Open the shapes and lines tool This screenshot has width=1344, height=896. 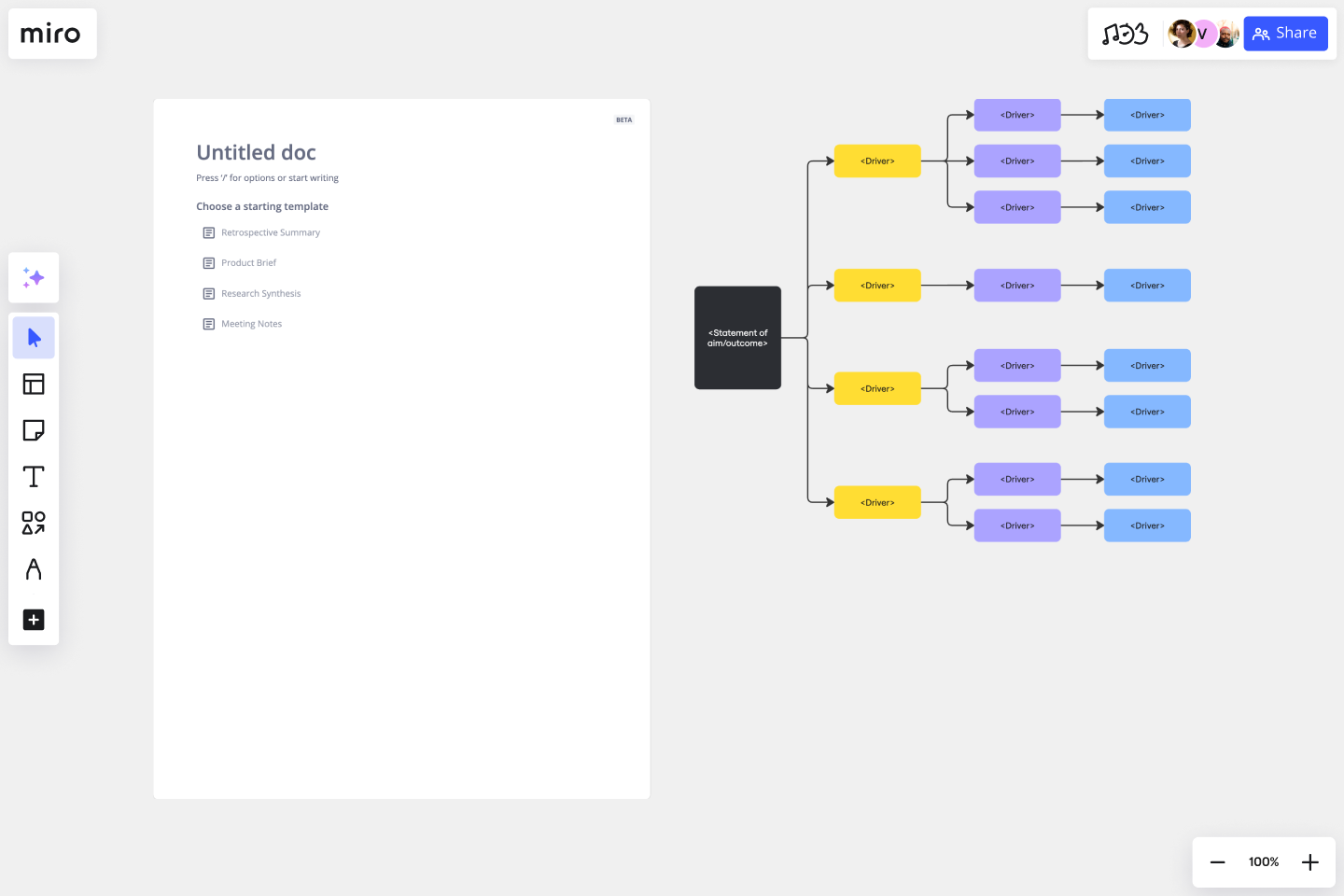pos(34,523)
